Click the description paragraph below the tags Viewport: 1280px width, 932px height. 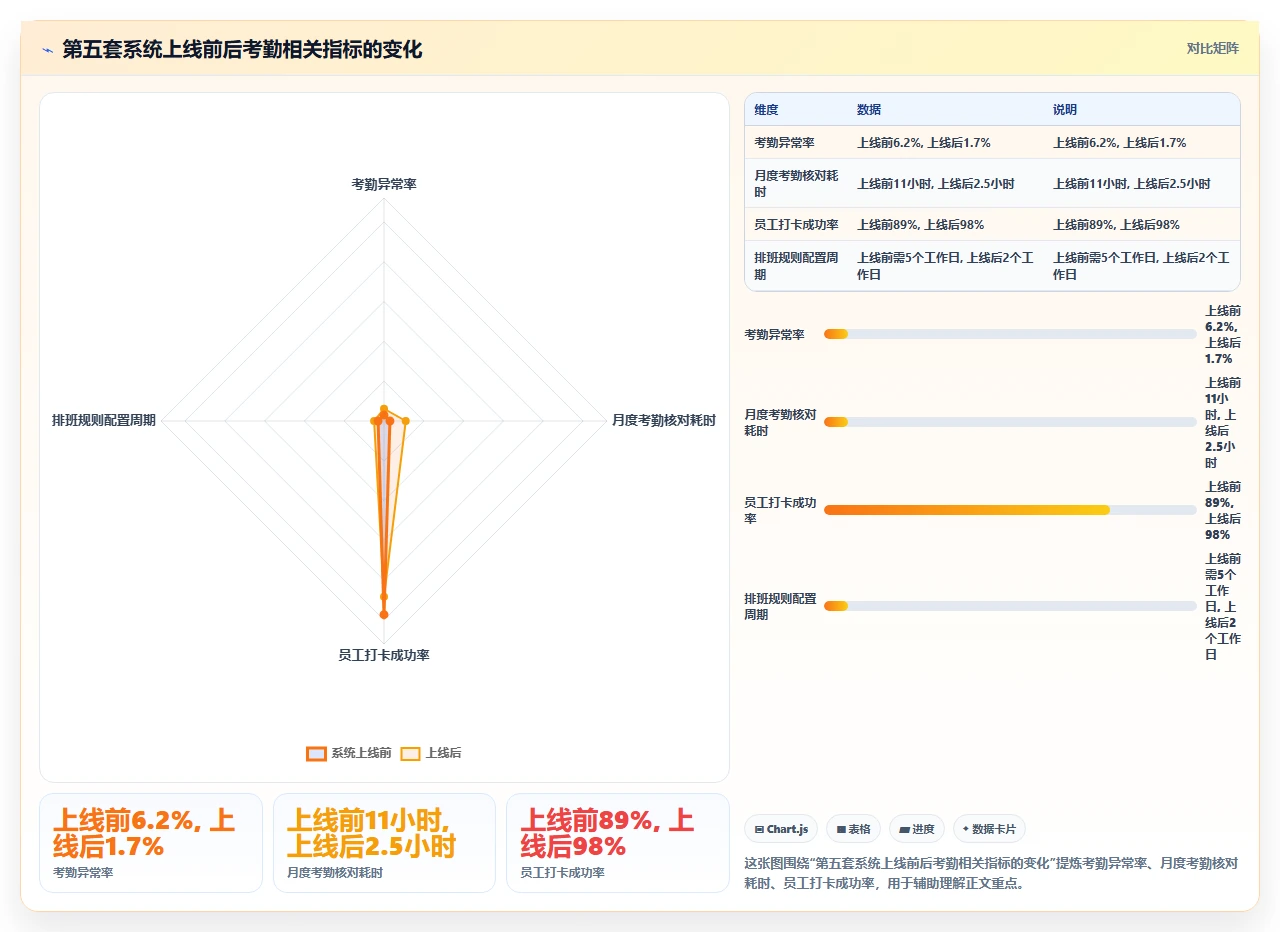point(991,872)
